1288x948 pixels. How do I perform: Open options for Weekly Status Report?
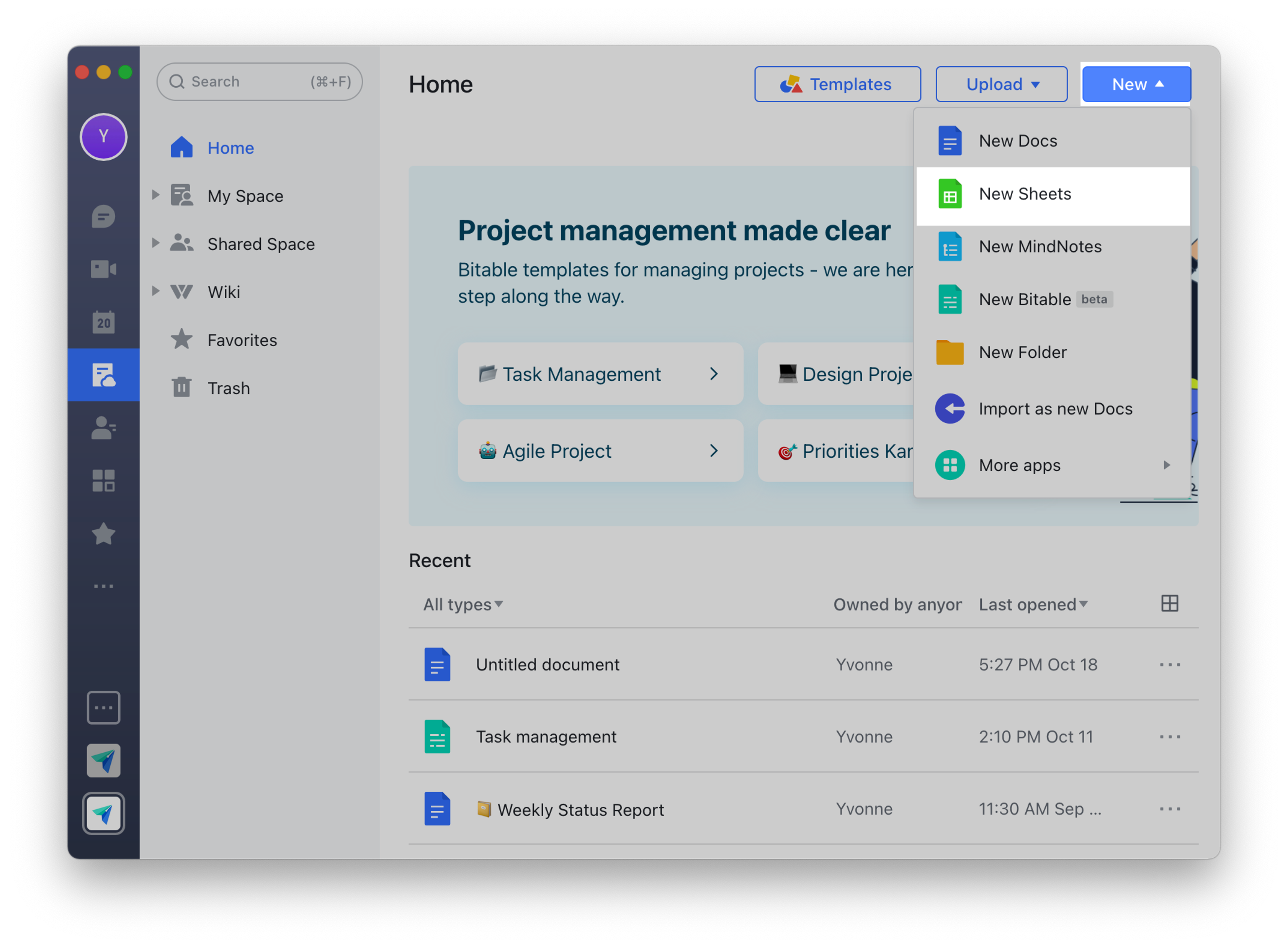pos(1170,809)
